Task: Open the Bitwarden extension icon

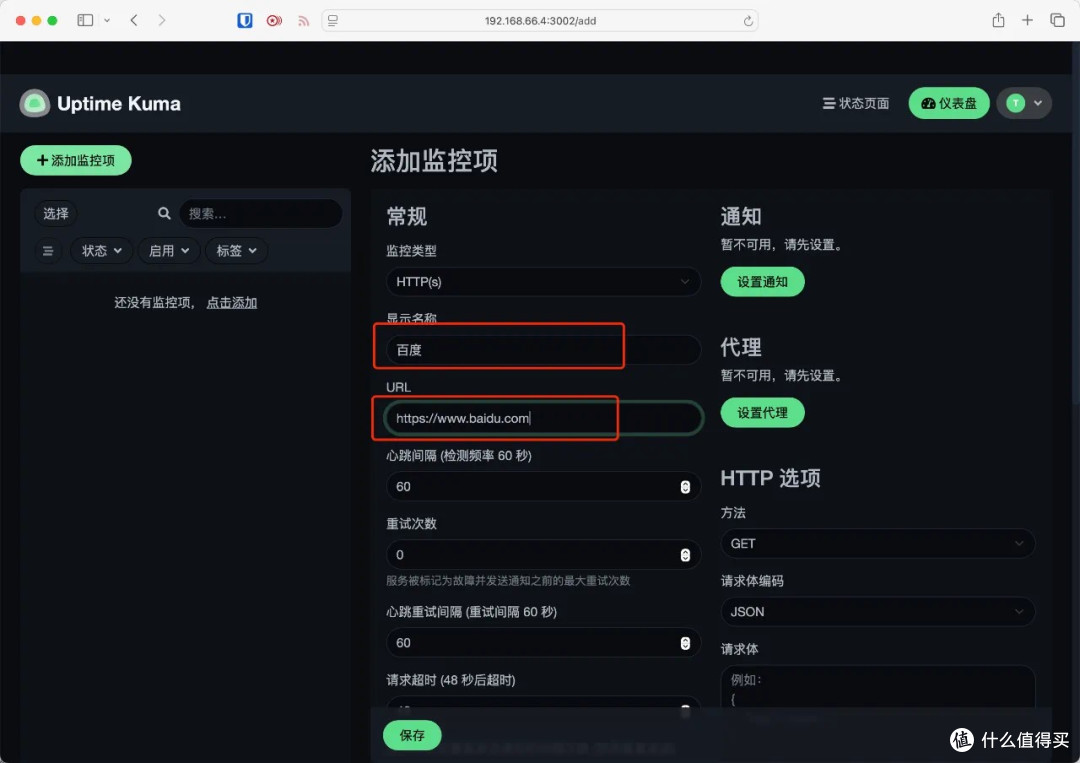Action: point(245,21)
